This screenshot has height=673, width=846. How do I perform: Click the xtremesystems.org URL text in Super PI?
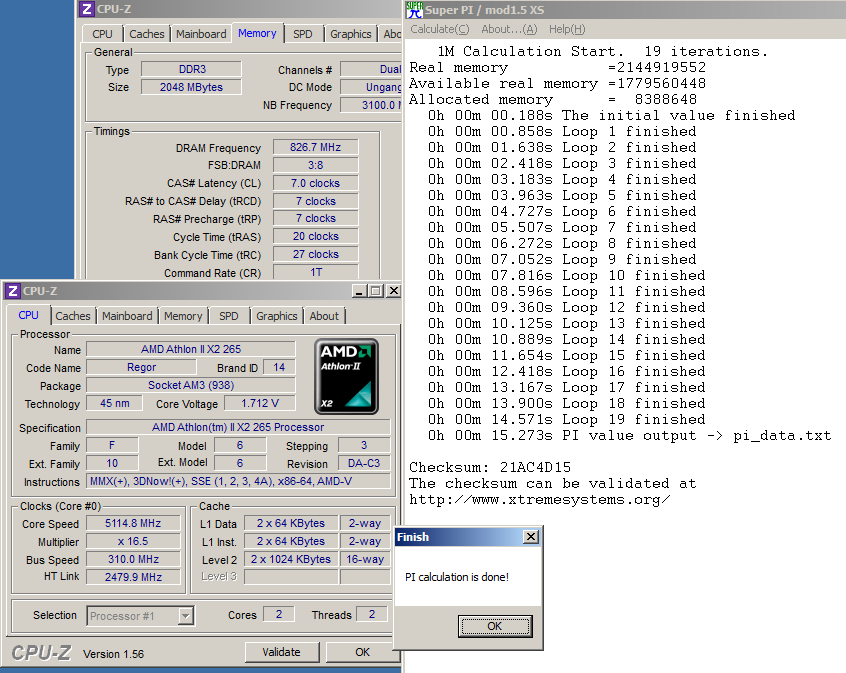(540, 500)
